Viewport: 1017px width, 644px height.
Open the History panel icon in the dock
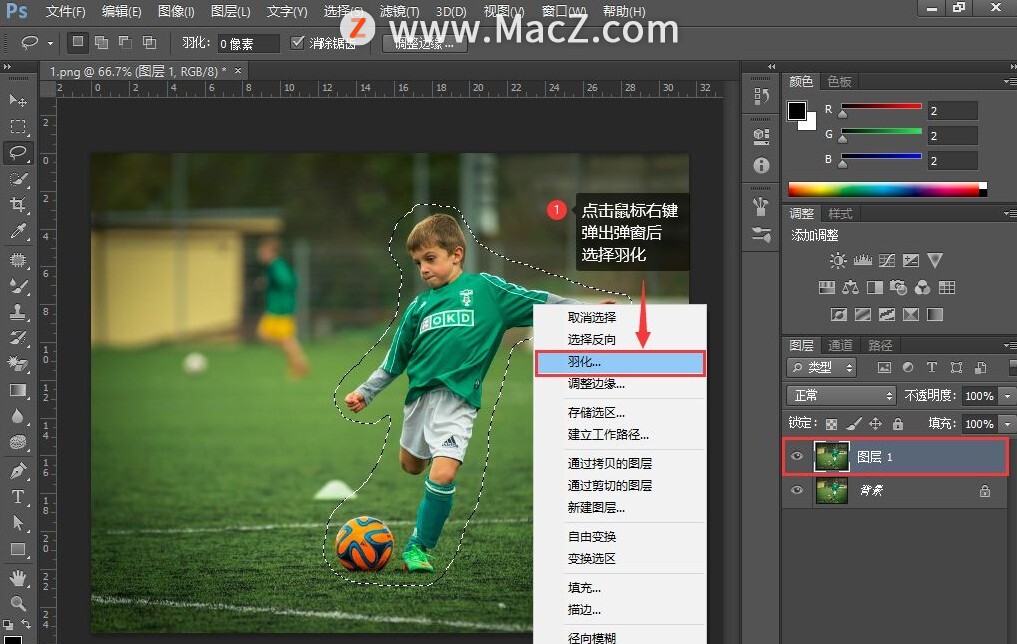point(761,97)
